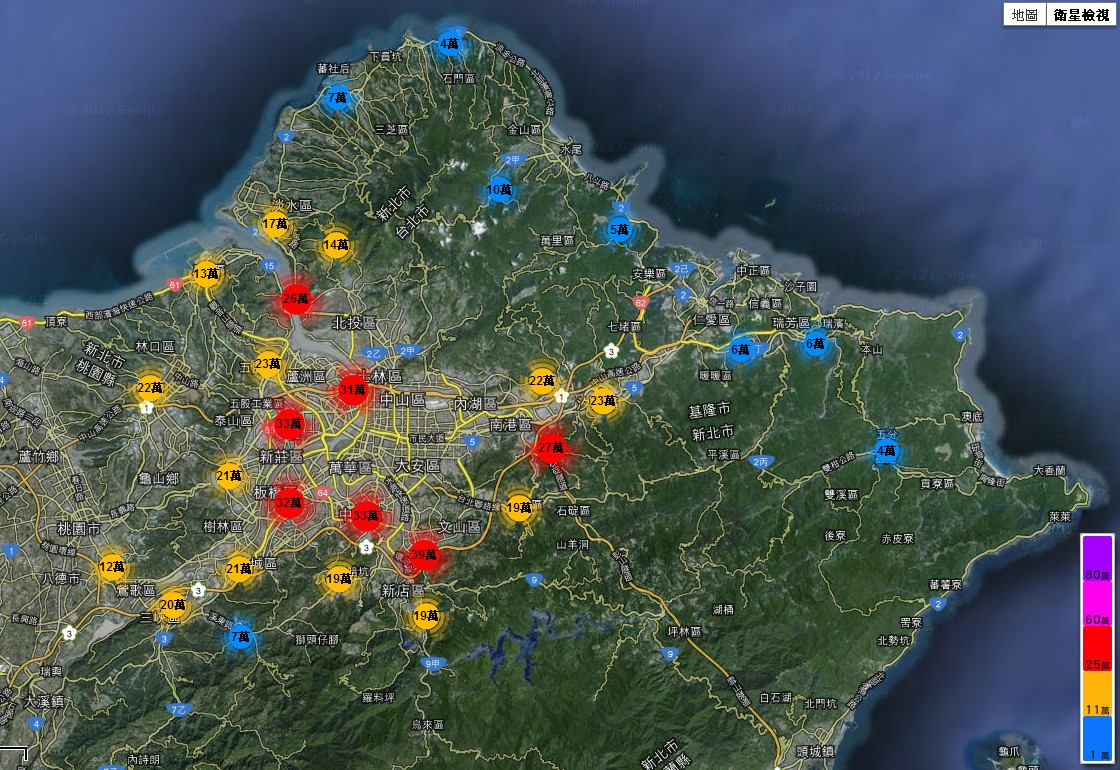Open the blue 4萬 marker near 貢寮區
Viewport: 1120px width, 770px height.
[x=886, y=451]
